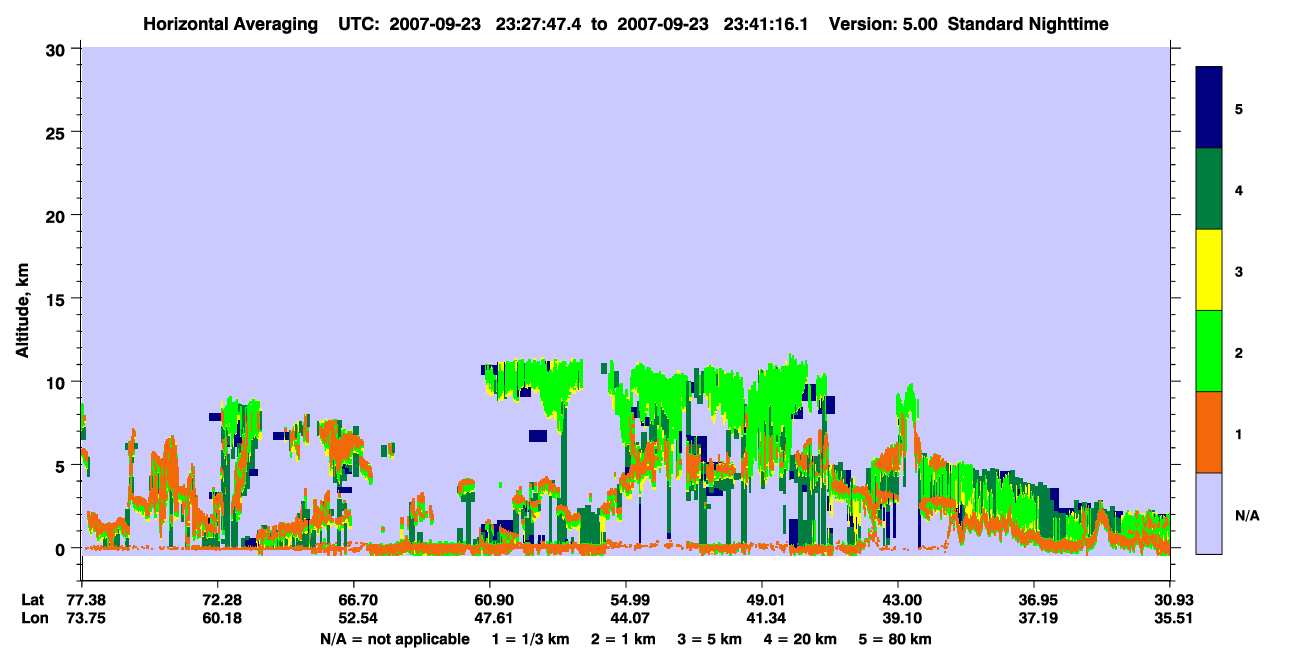The height and width of the screenshot is (667, 1300).
Task: Click the color bar label 4
Action: coord(1239,190)
